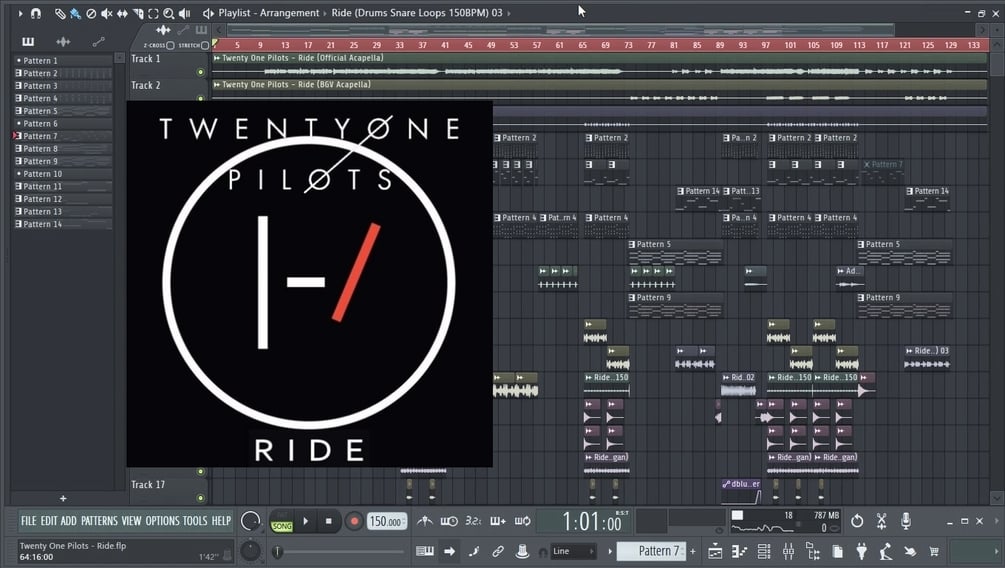Open the PATTERNS menu
1005x568 pixels.
[x=99, y=521]
